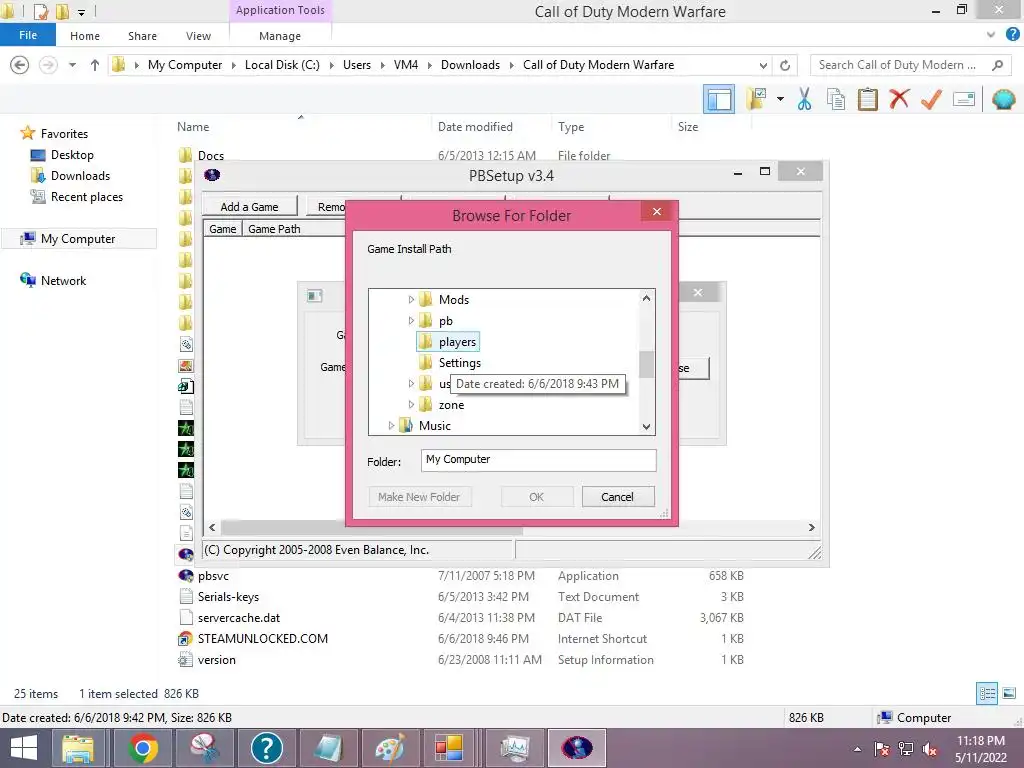Screen dimensions: 1024x768
Task: Open Google Chrome from taskbar
Action: click(x=143, y=748)
